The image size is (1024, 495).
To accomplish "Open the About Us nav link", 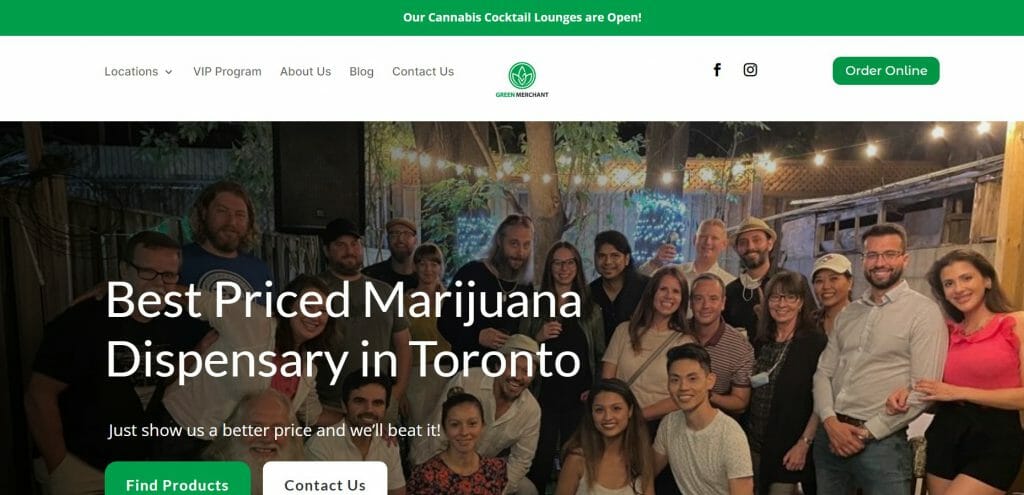I will click(x=306, y=72).
